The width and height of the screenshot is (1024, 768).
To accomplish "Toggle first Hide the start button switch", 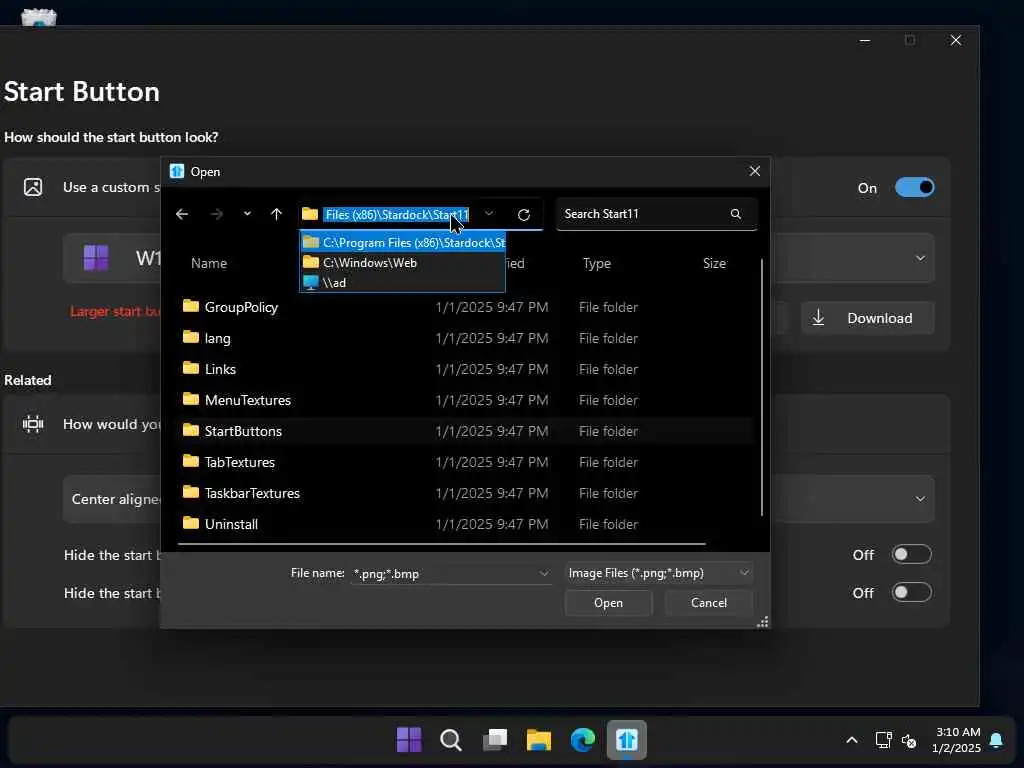I will (911, 554).
